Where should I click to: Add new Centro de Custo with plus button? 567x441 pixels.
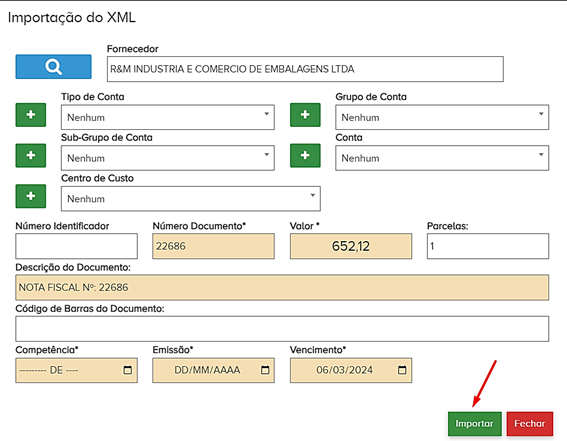tap(31, 196)
